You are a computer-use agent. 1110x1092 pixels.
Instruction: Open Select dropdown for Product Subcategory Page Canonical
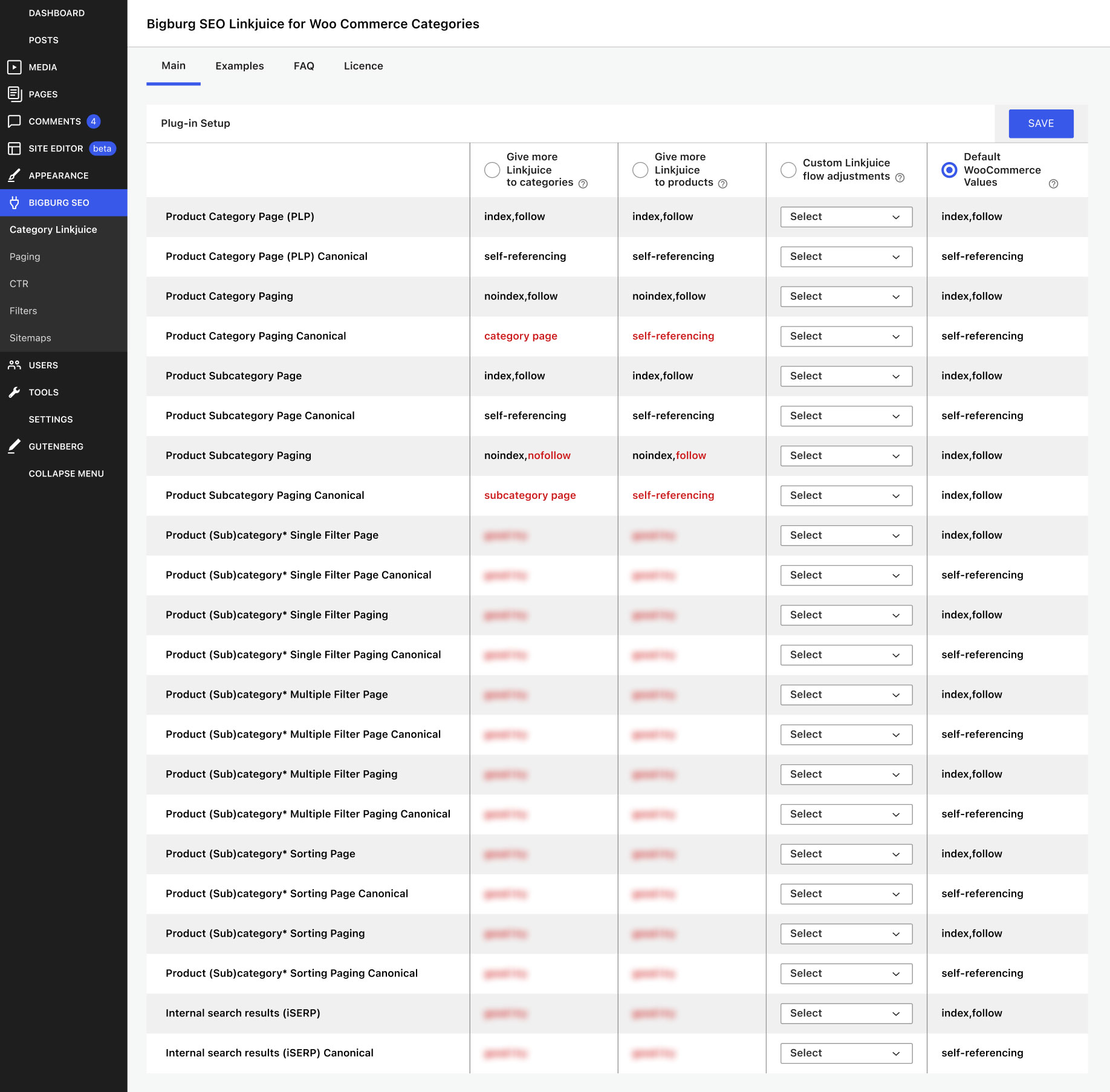[846, 416]
